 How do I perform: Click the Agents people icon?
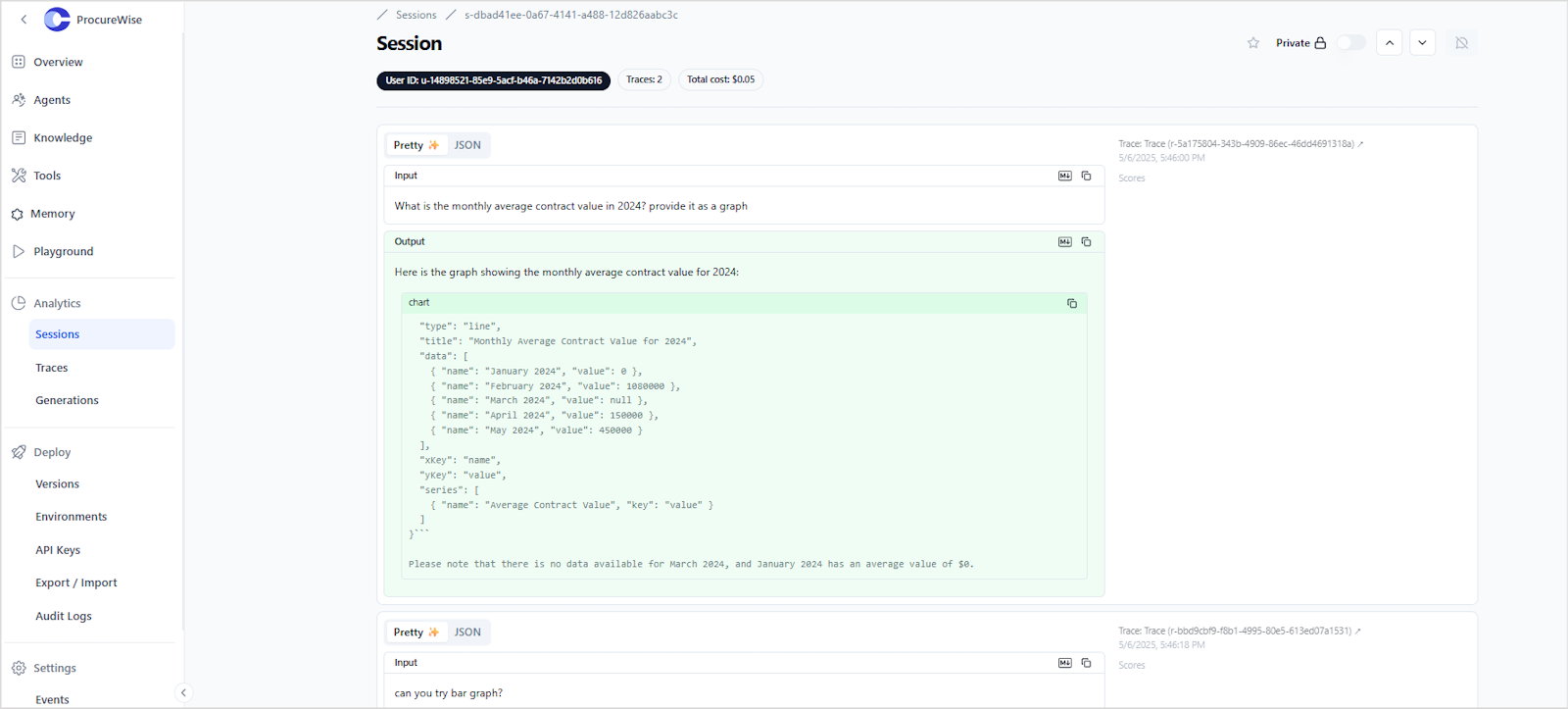point(19,100)
